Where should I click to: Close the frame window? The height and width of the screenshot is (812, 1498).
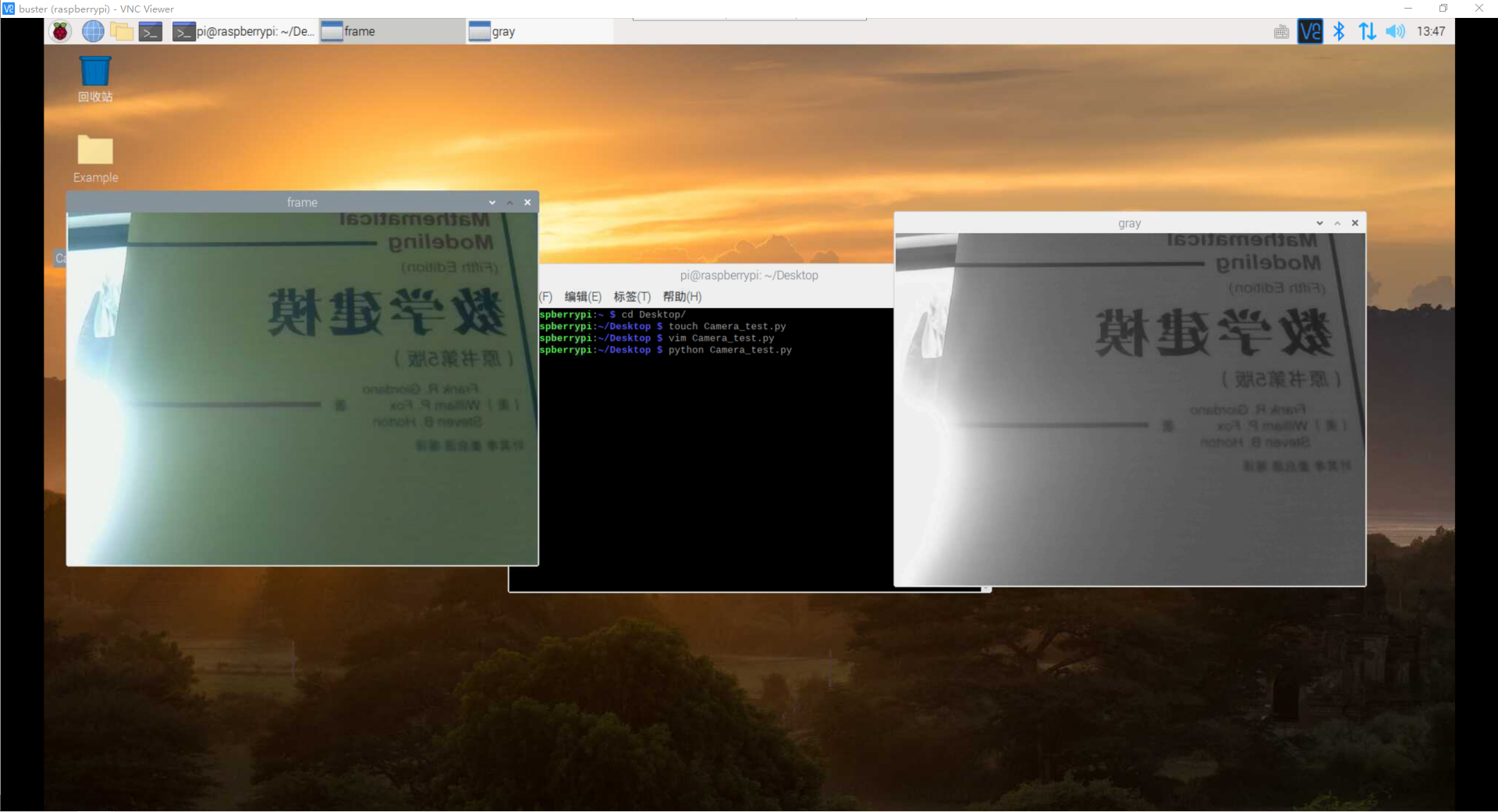pos(527,202)
